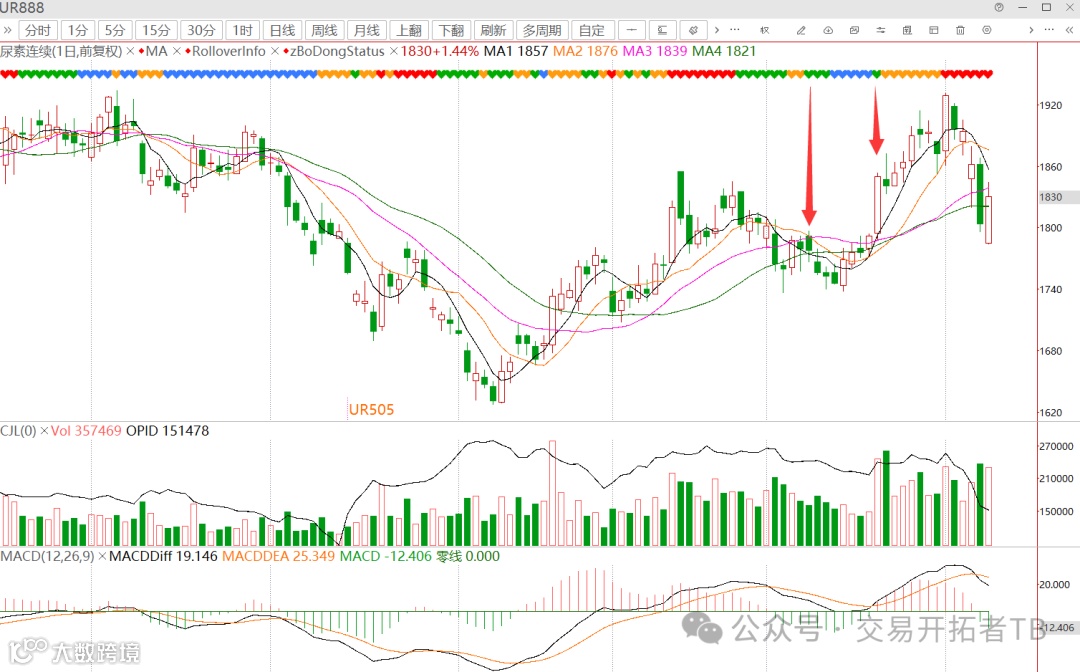Click the 零线 0.000 value

click(468, 556)
